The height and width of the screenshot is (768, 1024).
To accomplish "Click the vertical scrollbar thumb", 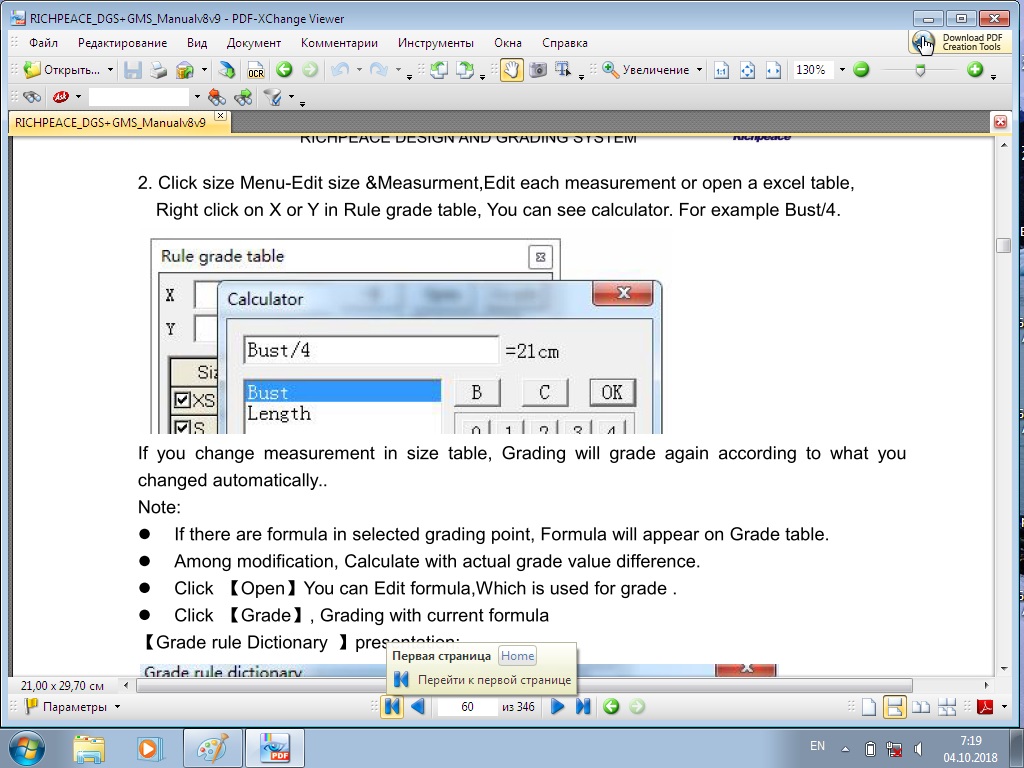I will pyautogui.click(x=1004, y=246).
